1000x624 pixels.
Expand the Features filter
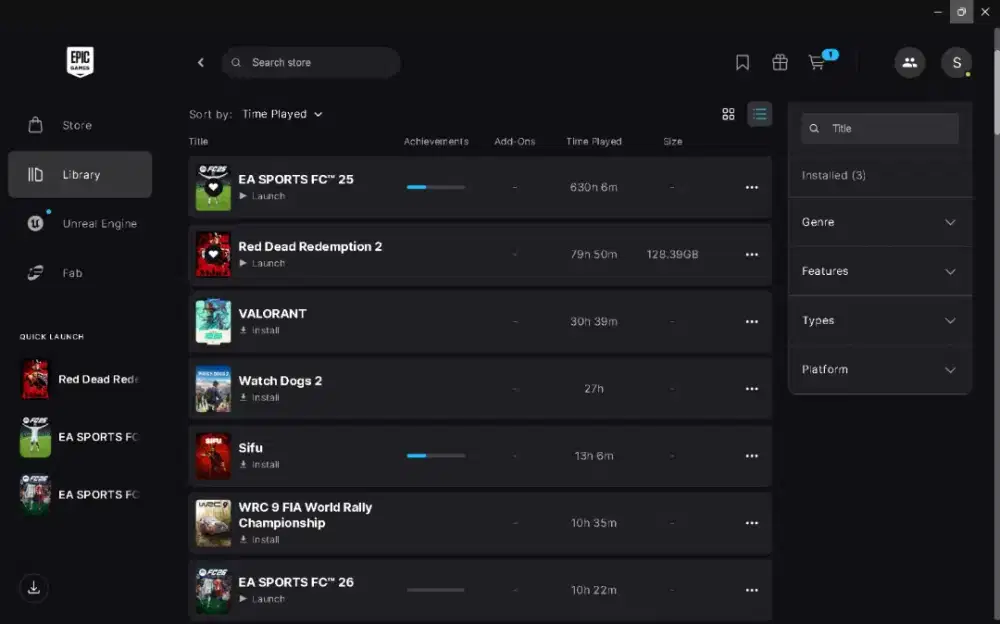[x=879, y=271]
